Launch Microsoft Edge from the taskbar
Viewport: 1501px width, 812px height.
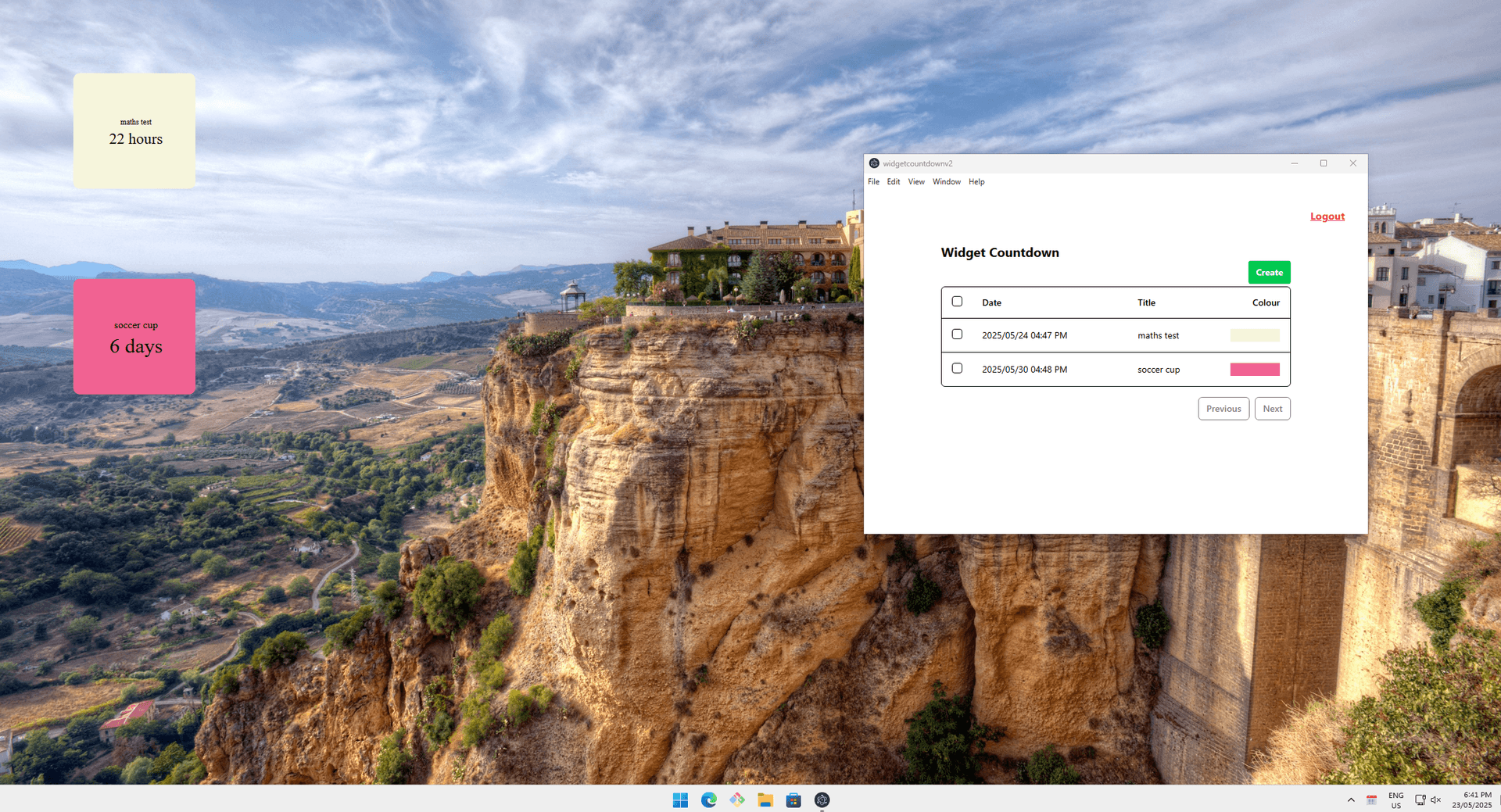tap(709, 799)
